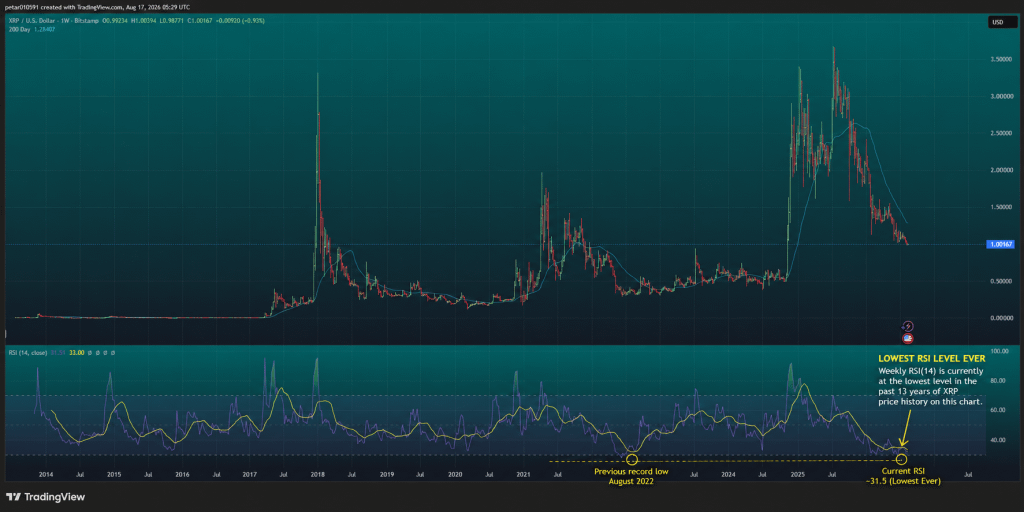Select the XRP / U.S. Dollar symbol title
This screenshot has width=1024, height=512.
(31, 21)
